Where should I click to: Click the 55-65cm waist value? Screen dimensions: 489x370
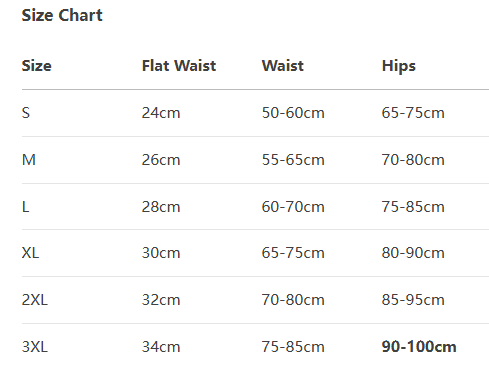293,160
